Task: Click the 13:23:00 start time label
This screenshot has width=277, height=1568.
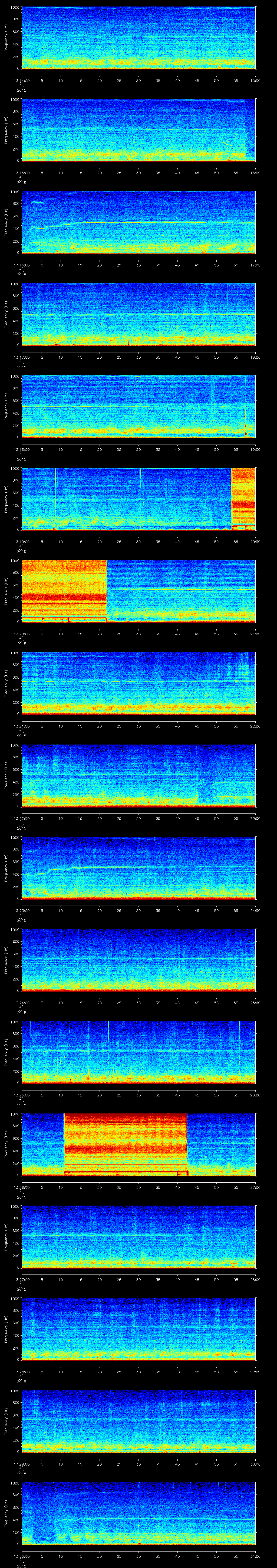Action: (x=21, y=910)
